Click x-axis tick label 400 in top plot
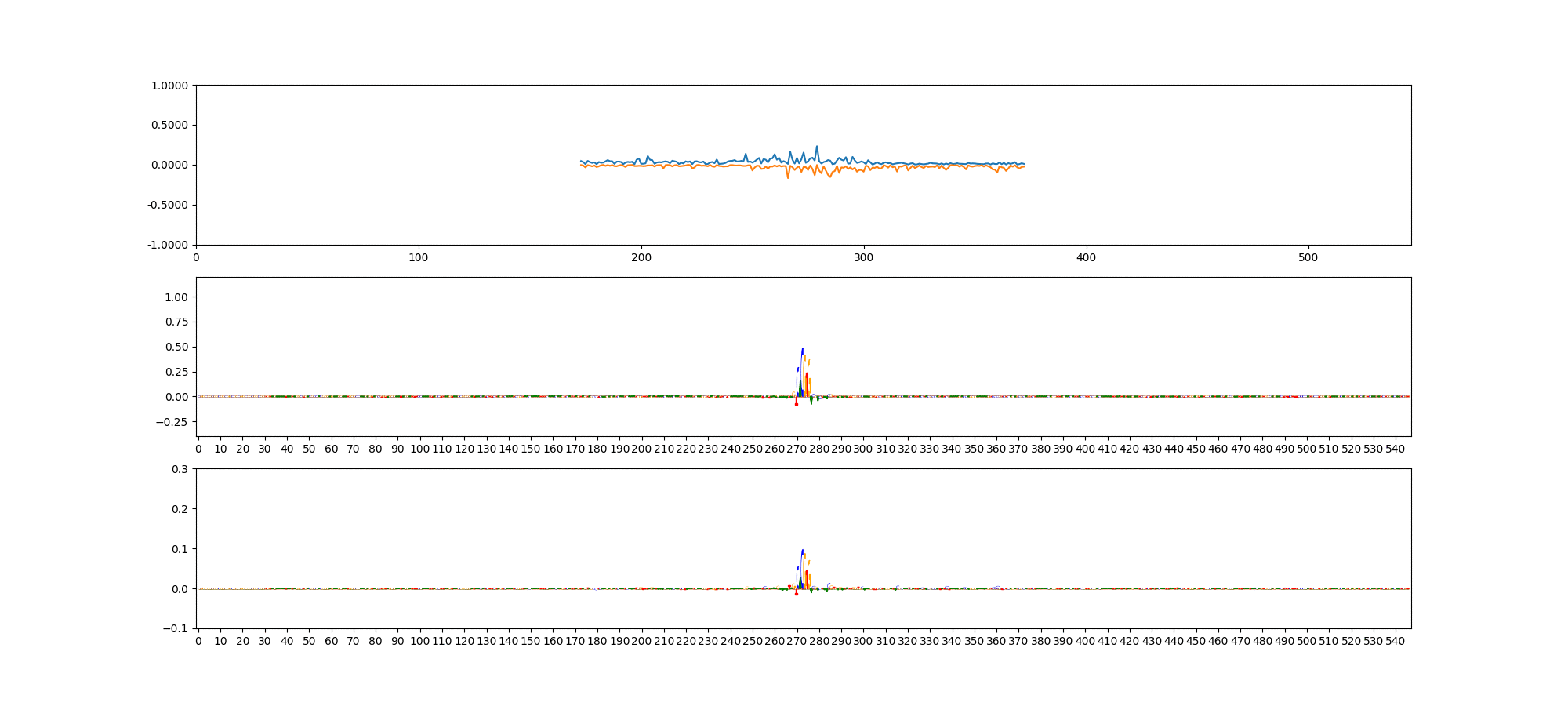The width and height of the screenshot is (1568, 706). 1086,257
